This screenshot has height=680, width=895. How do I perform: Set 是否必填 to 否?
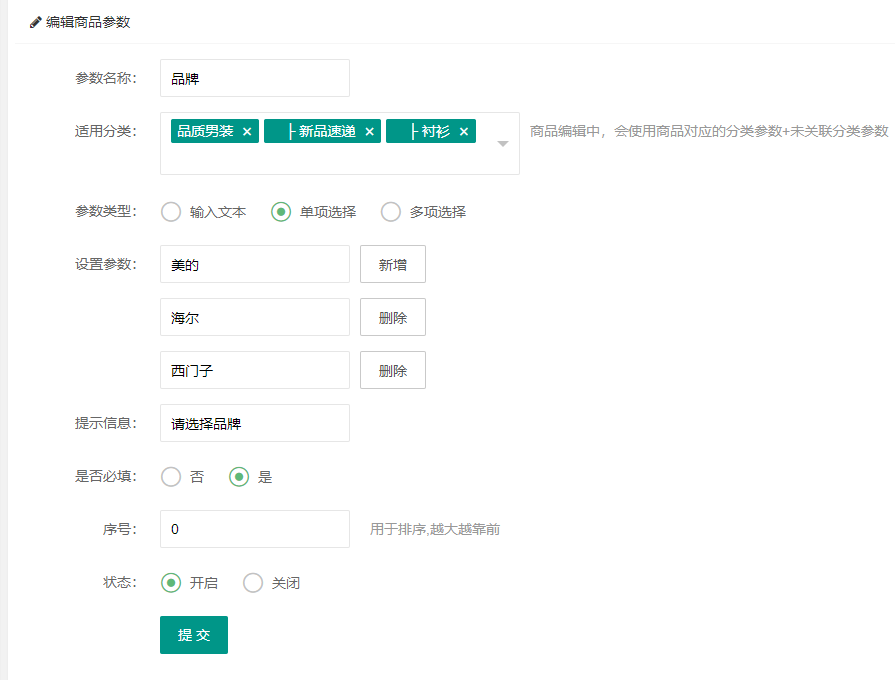pos(171,477)
